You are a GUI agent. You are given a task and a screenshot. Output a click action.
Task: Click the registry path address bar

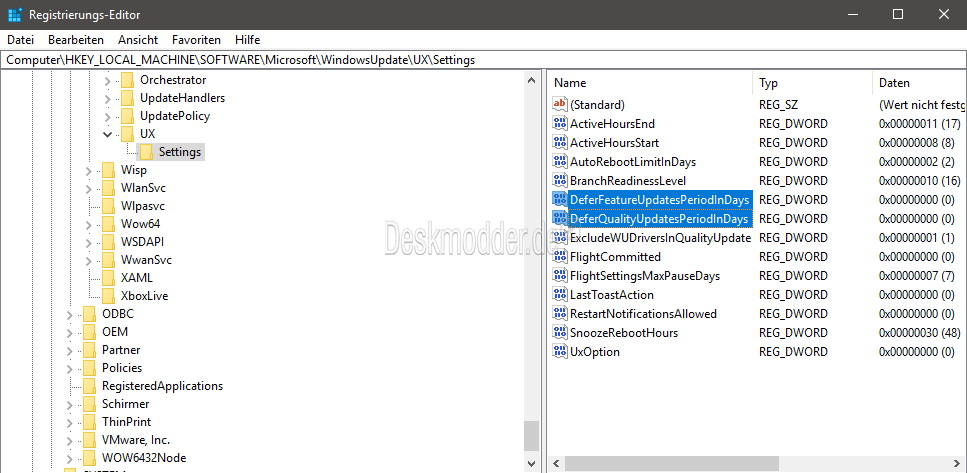(x=484, y=60)
